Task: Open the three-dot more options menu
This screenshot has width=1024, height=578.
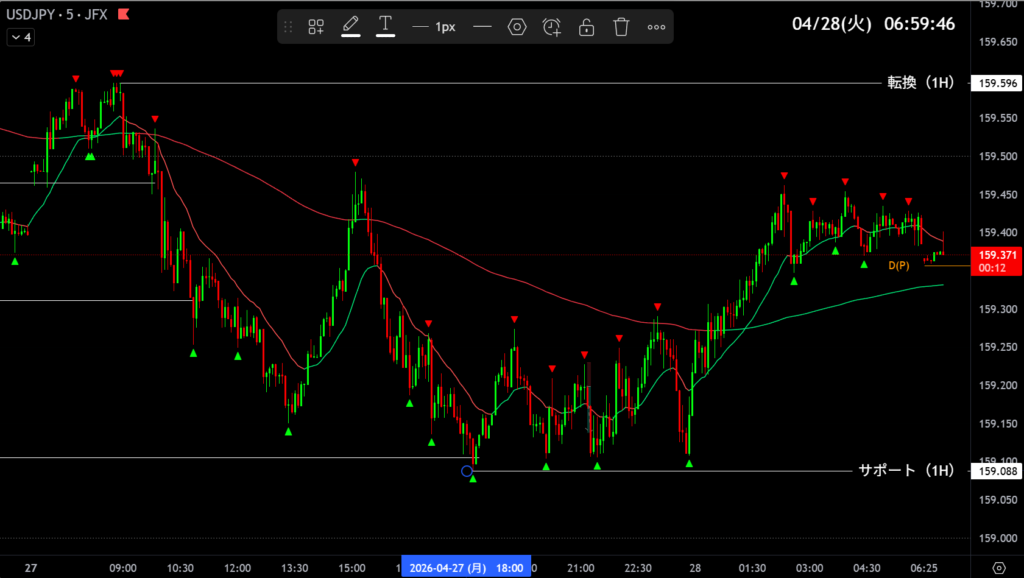Action: coord(656,27)
